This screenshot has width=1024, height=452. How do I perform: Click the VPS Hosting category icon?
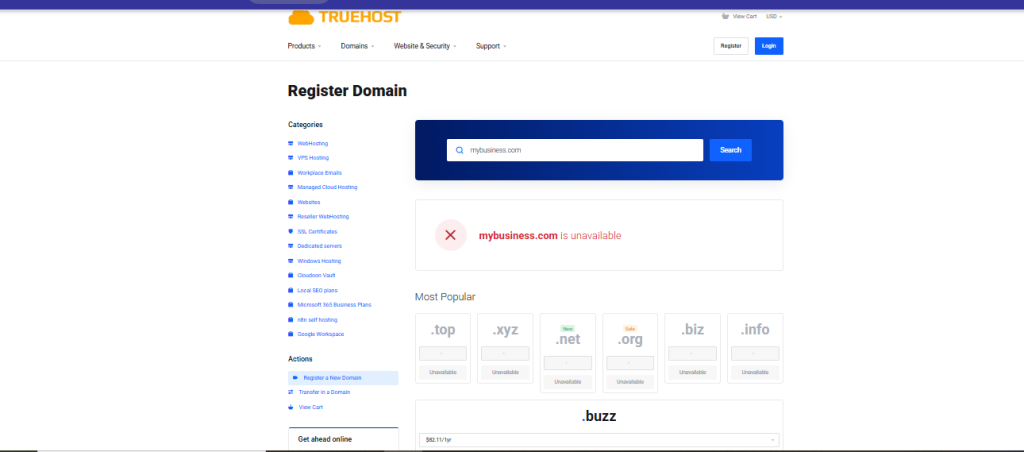coord(291,158)
